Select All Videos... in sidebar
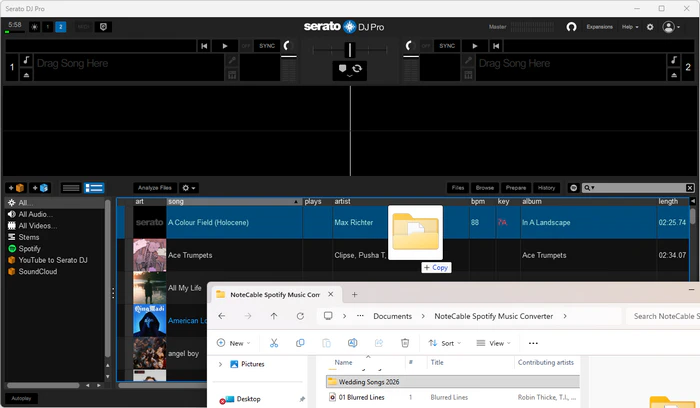700x408 pixels. 55,226
